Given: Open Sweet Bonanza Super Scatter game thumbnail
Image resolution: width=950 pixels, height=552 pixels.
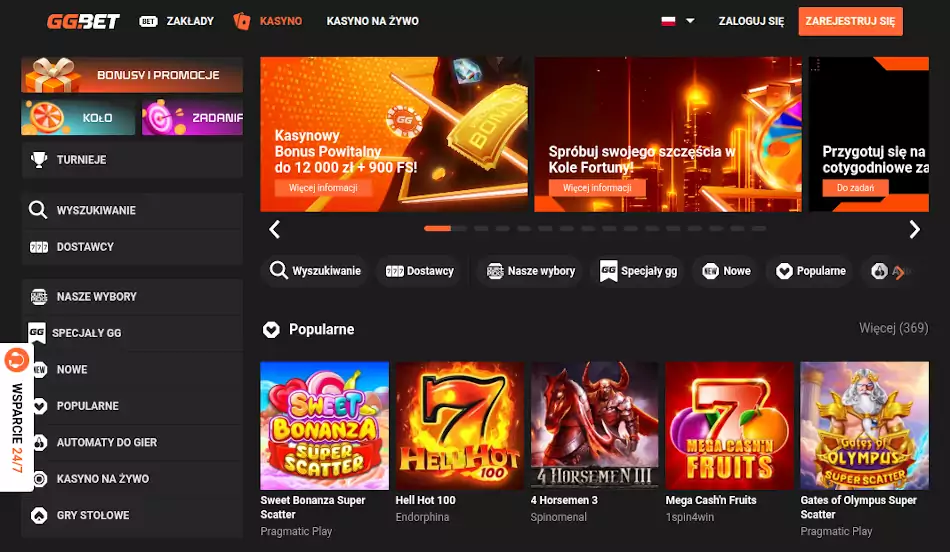Looking at the screenshot, I should click(x=324, y=425).
